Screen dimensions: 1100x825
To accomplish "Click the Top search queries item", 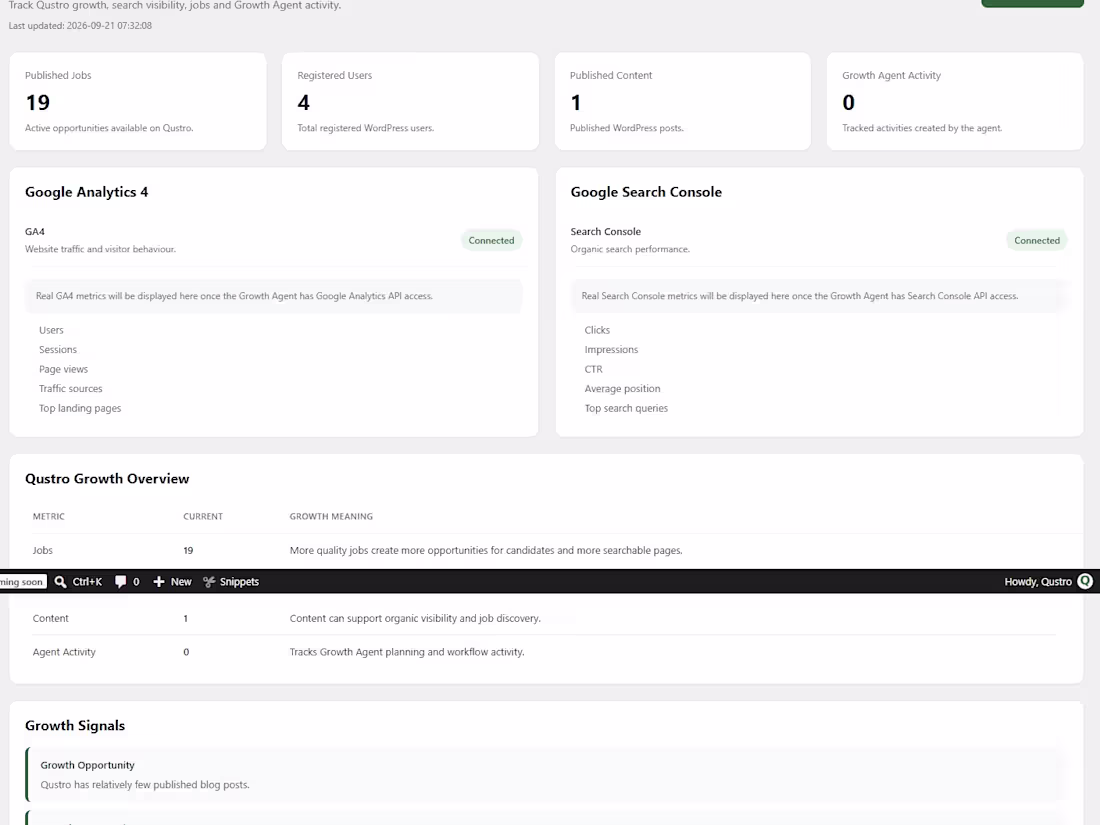I will pos(626,408).
